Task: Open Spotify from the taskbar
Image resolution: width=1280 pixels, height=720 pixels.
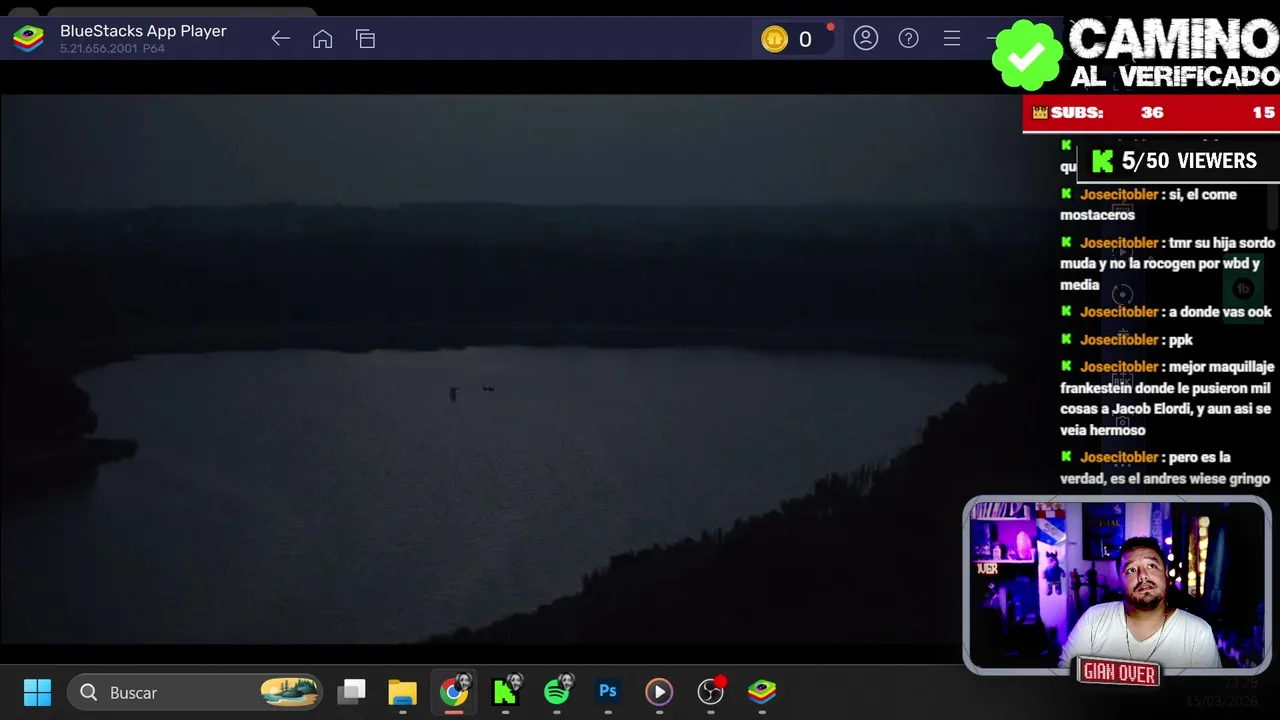Action: pos(557,692)
